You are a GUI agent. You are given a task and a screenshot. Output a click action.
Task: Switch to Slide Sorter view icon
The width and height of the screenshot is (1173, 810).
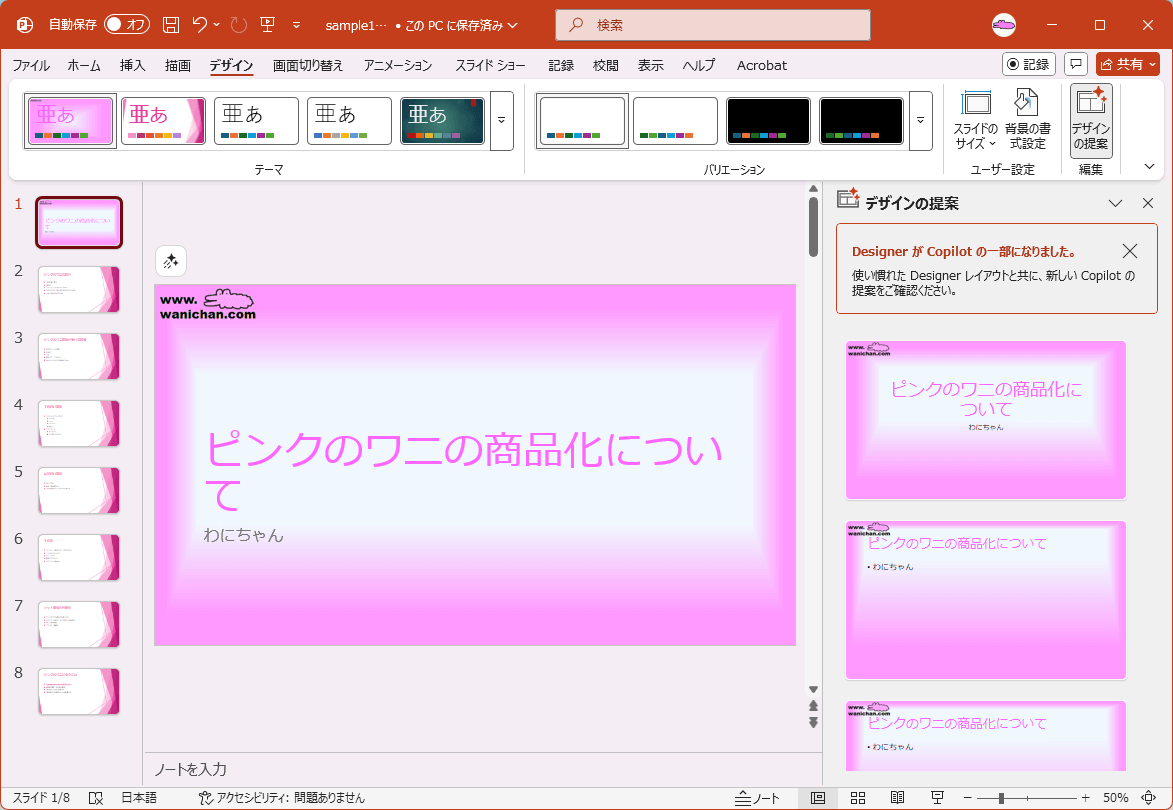click(857, 798)
